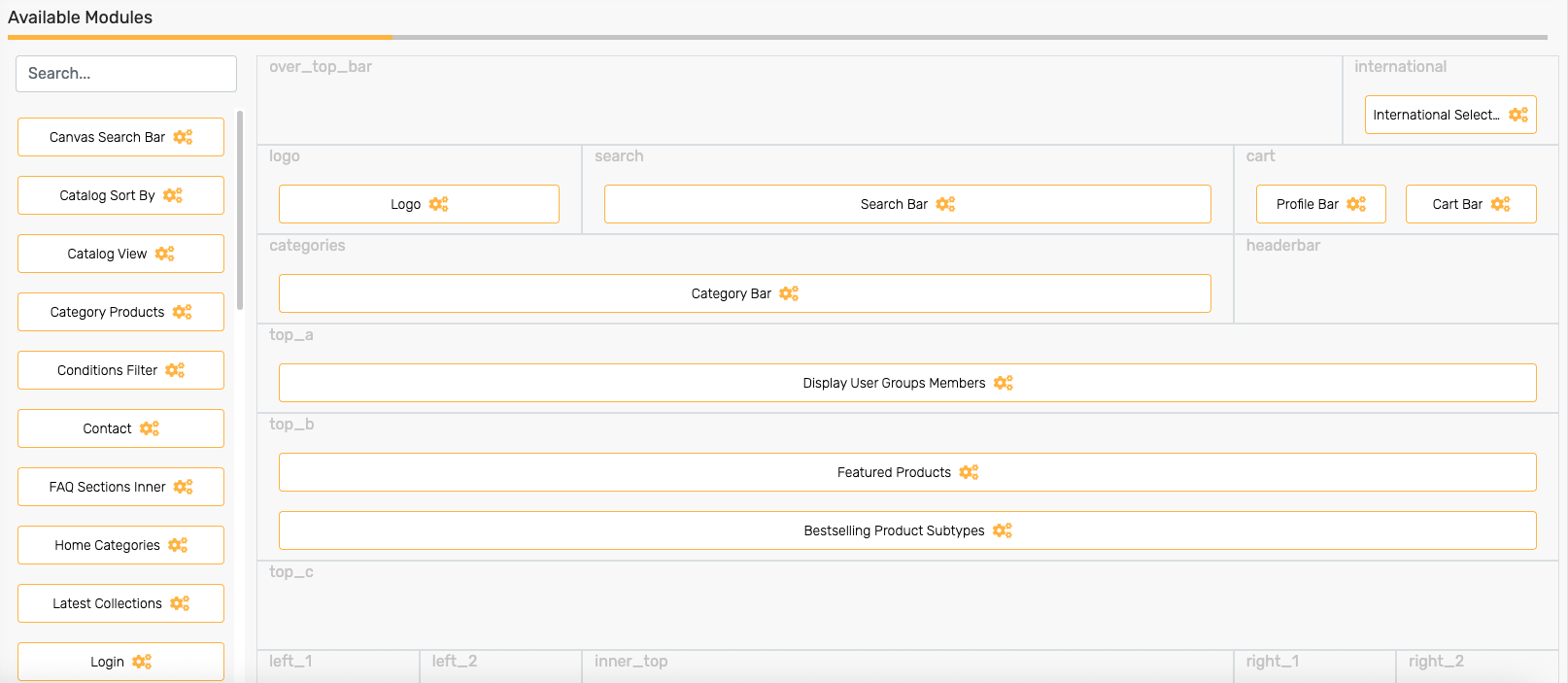Open settings gear for FAQ Sections Inner
Screen dimensions: 1568x683
[183, 487]
